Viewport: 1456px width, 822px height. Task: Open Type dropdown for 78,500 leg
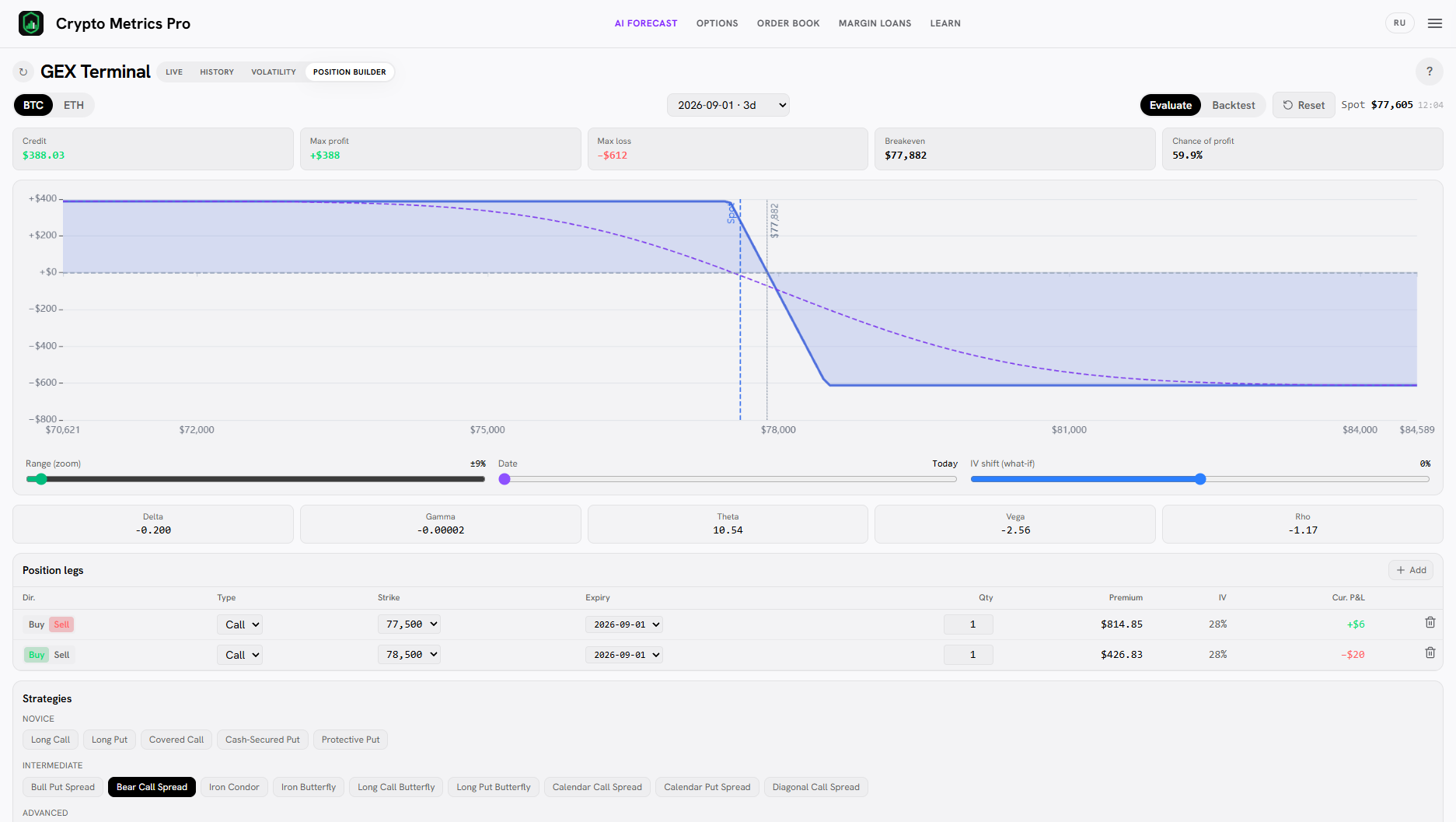point(240,655)
